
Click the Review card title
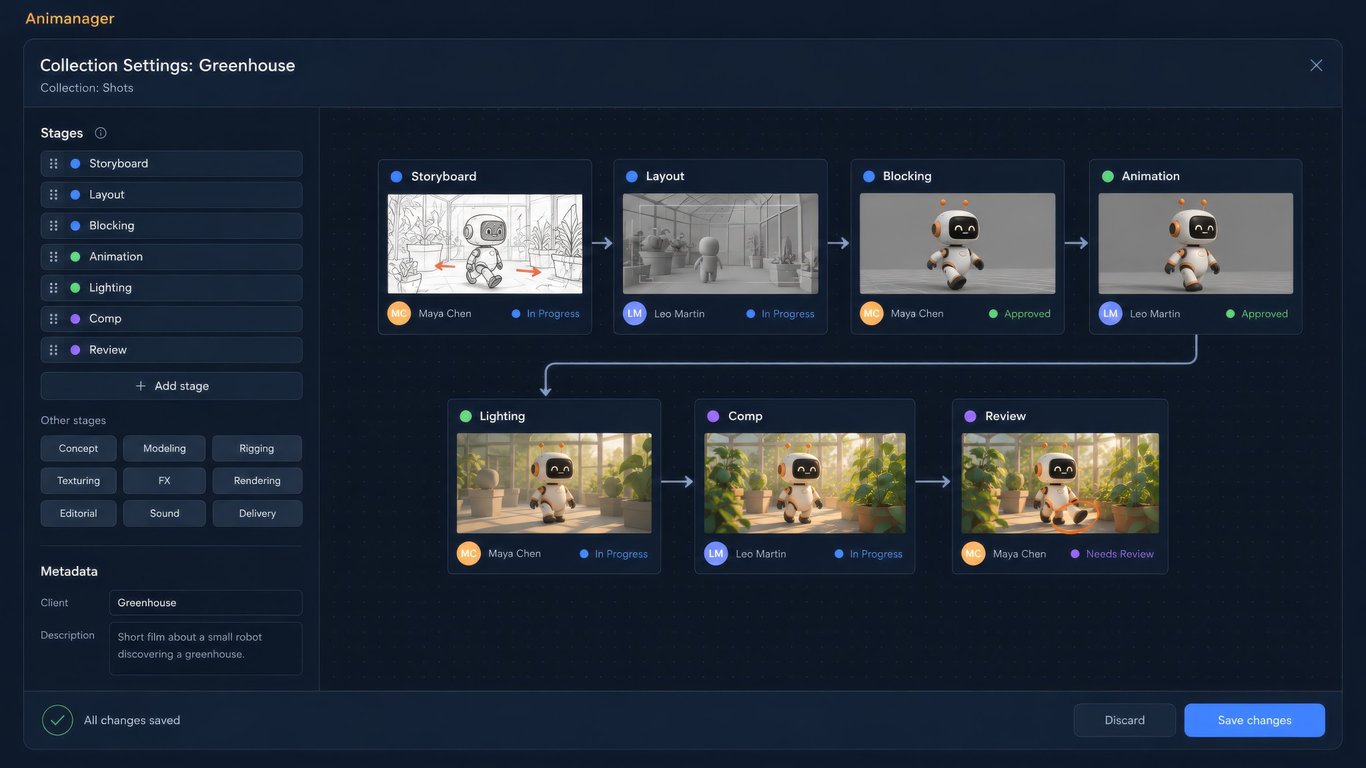[x=1005, y=416]
